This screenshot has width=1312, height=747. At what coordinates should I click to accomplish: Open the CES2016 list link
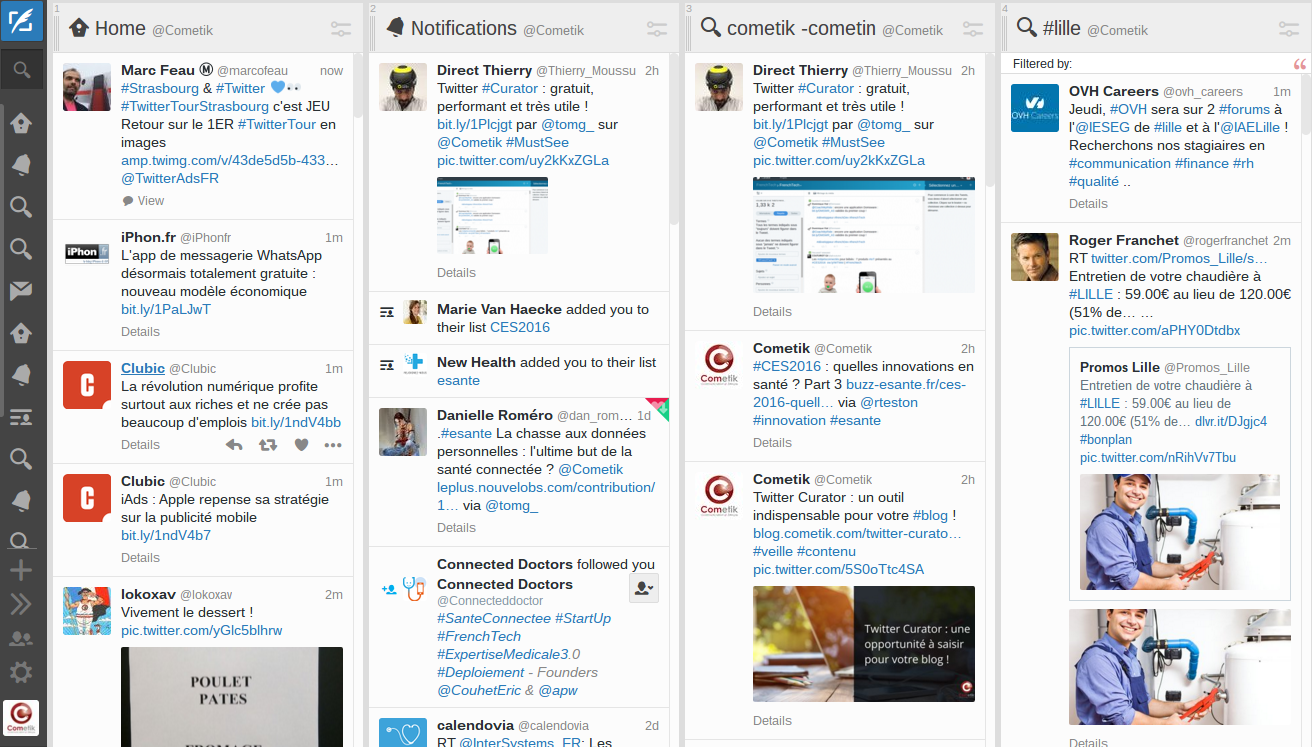[520, 327]
